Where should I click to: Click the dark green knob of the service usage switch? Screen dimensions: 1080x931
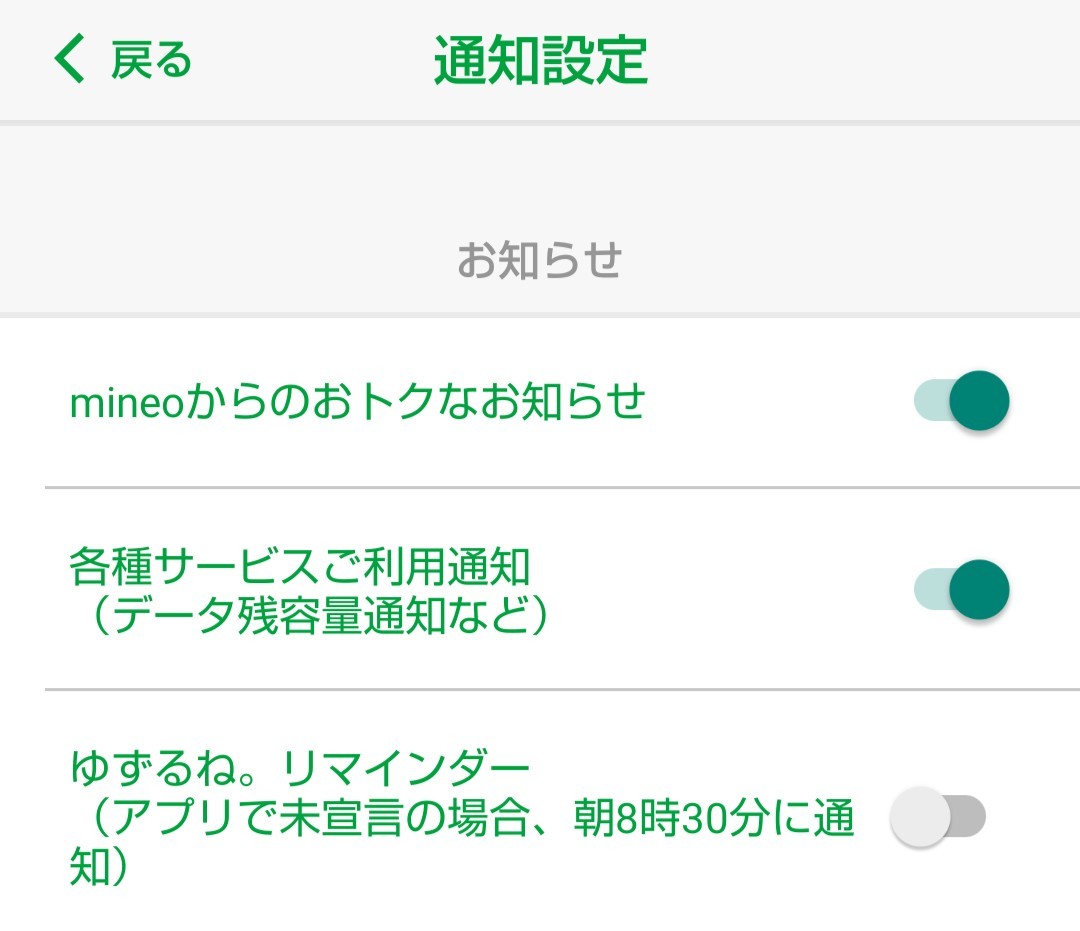979,589
